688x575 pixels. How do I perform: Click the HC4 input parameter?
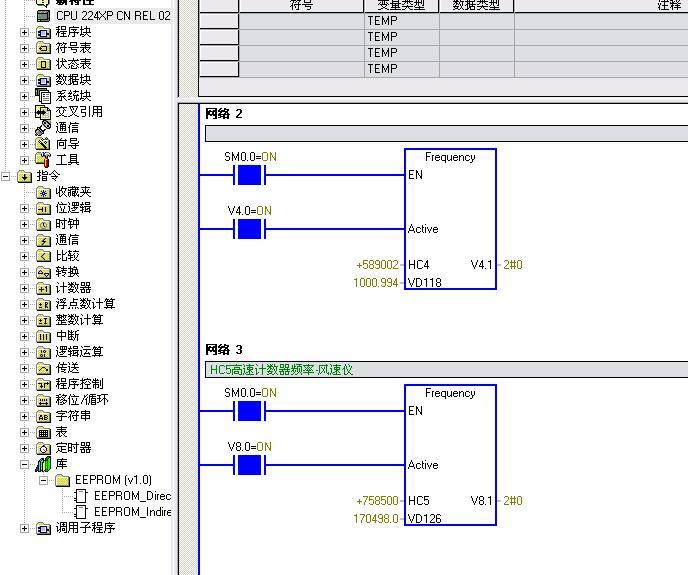419,265
